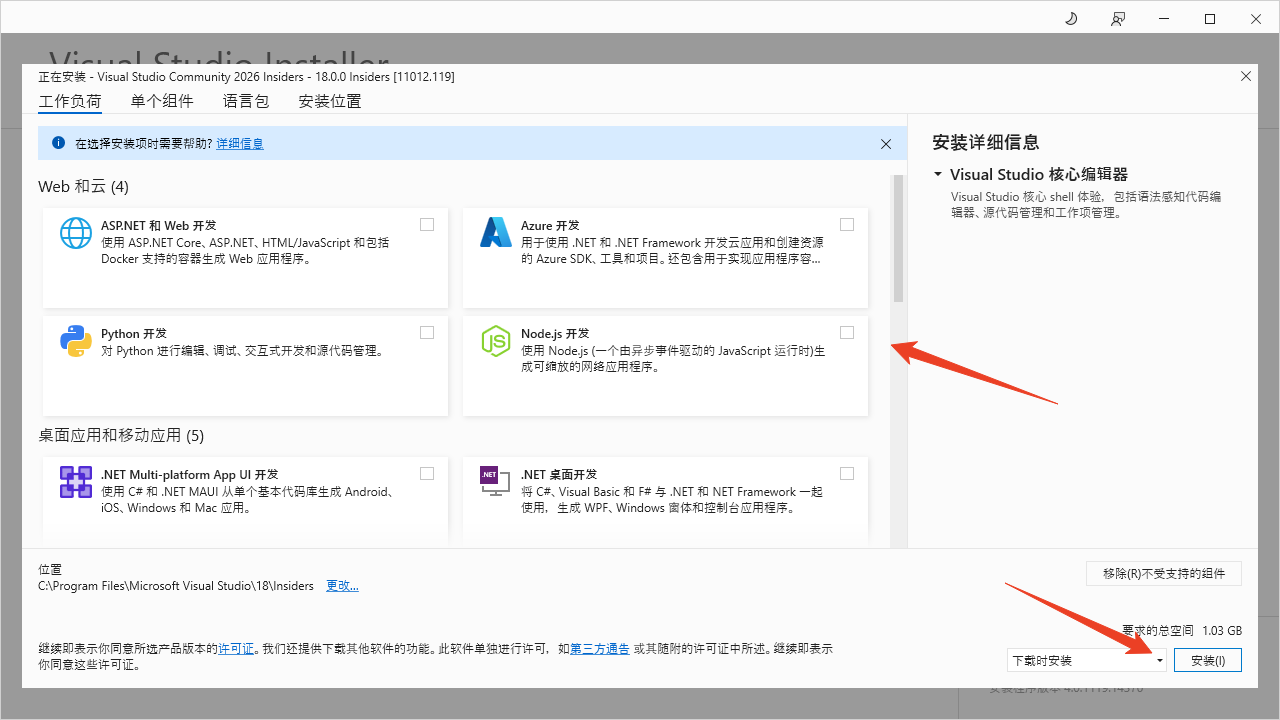
Task: Click the .NET desktop development icon
Action: pos(493,482)
